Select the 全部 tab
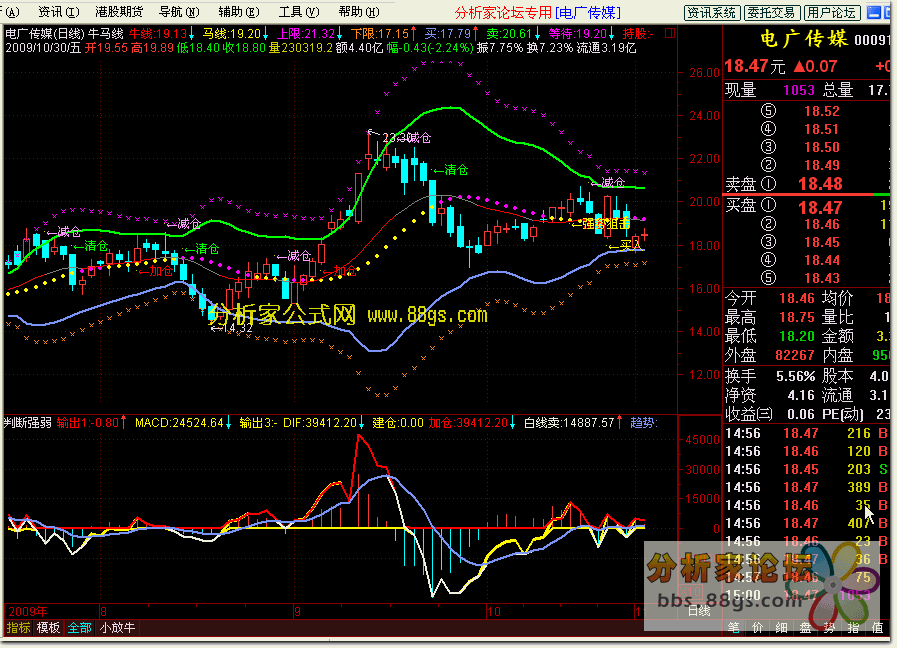The image size is (897, 648). (x=80, y=627)
